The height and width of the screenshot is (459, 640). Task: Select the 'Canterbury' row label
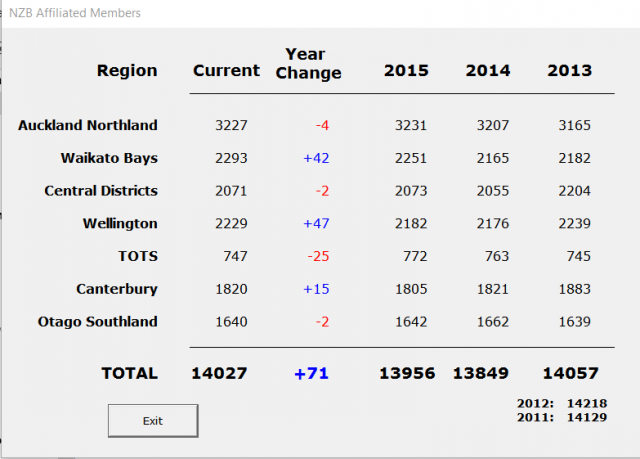[117, 289]
